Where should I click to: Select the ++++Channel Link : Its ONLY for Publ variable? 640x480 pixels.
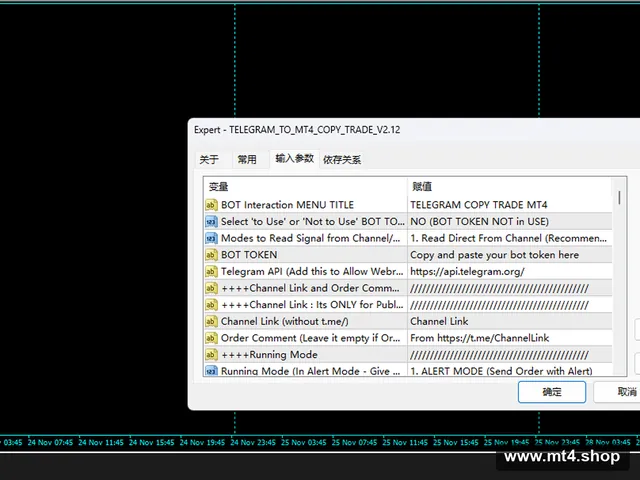pos(312,305)
